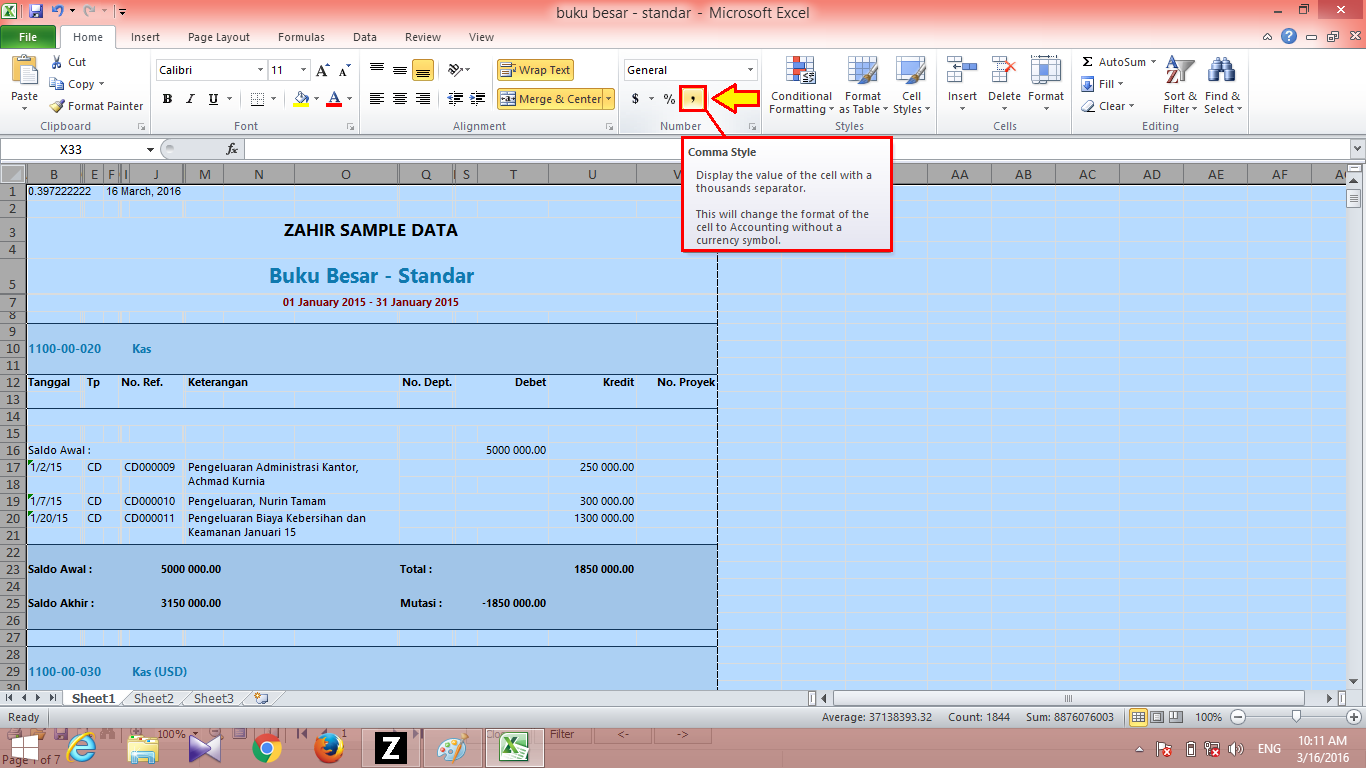Open the Format cells menu icon
This screenshot has height=768, width=1366.
click(x=1045, y=70)
